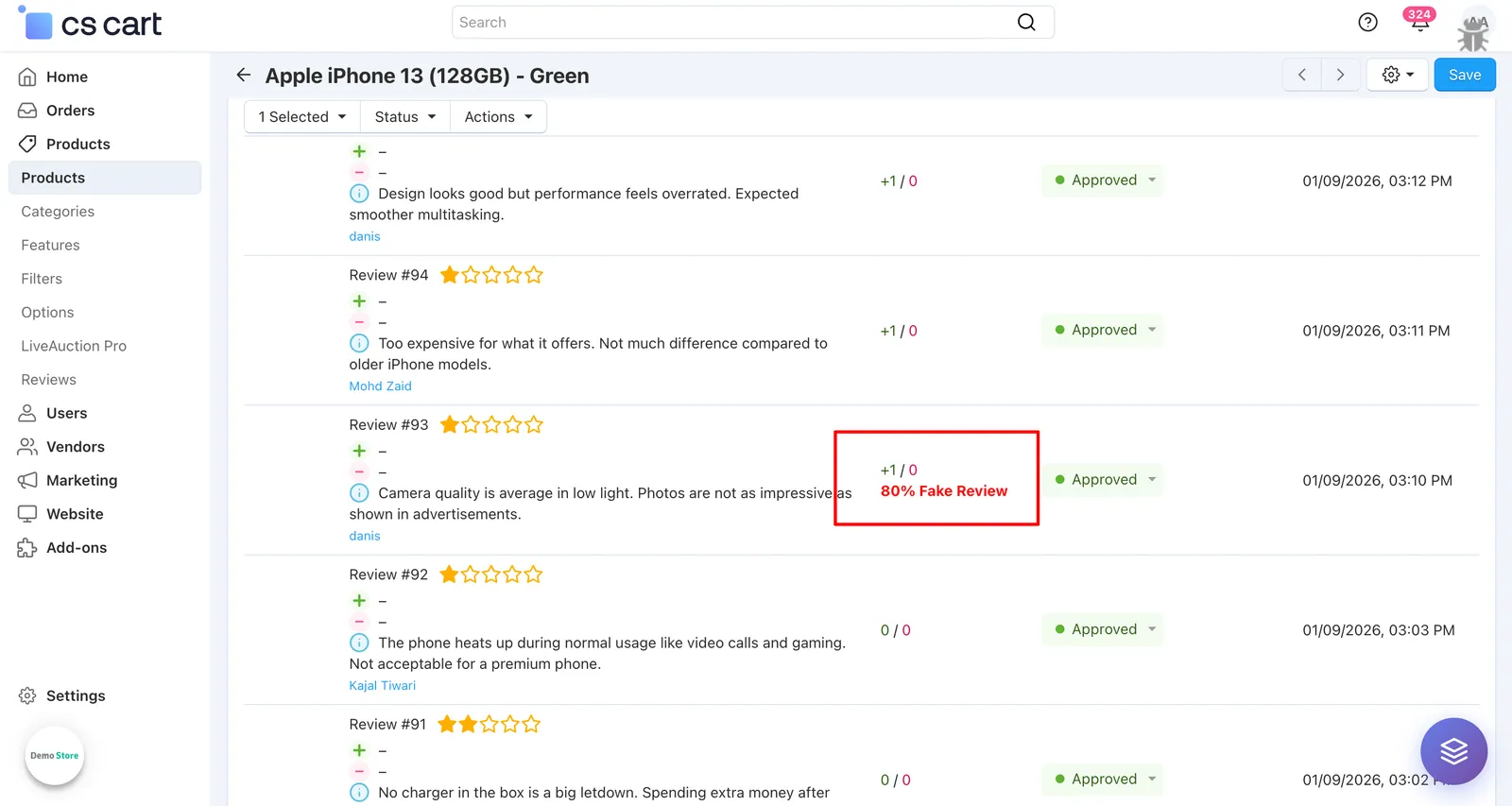Select Features submenu item
This screenshot has width=1512, height=806.
tap(50, 245)
